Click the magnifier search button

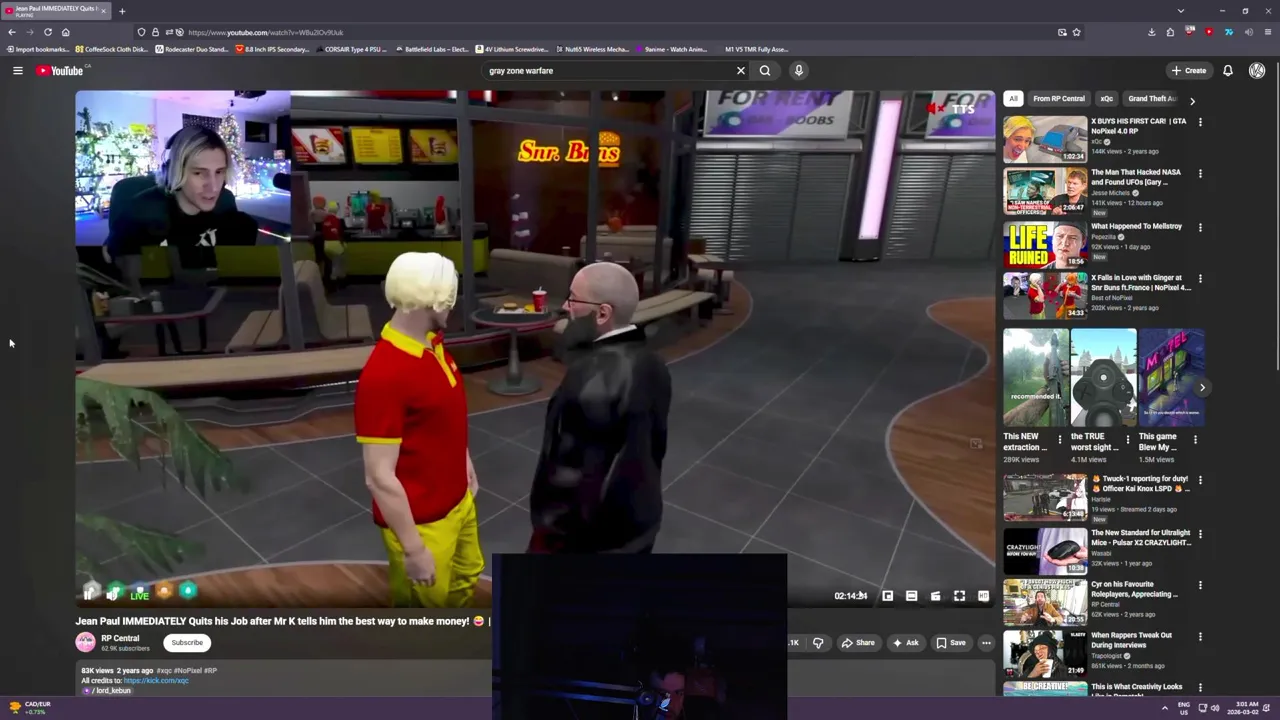click(x=765, y=70)
